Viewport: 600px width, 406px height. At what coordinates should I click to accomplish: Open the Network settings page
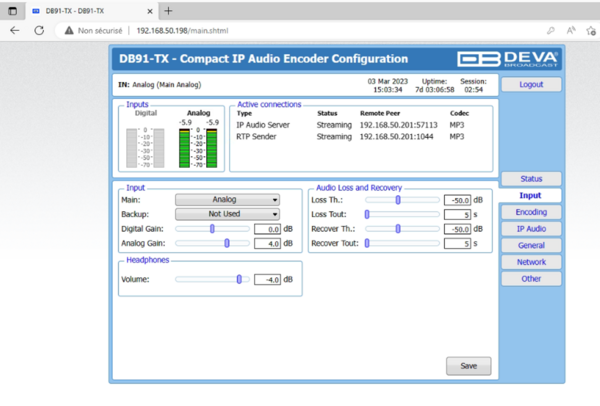[x=531, y=262]
